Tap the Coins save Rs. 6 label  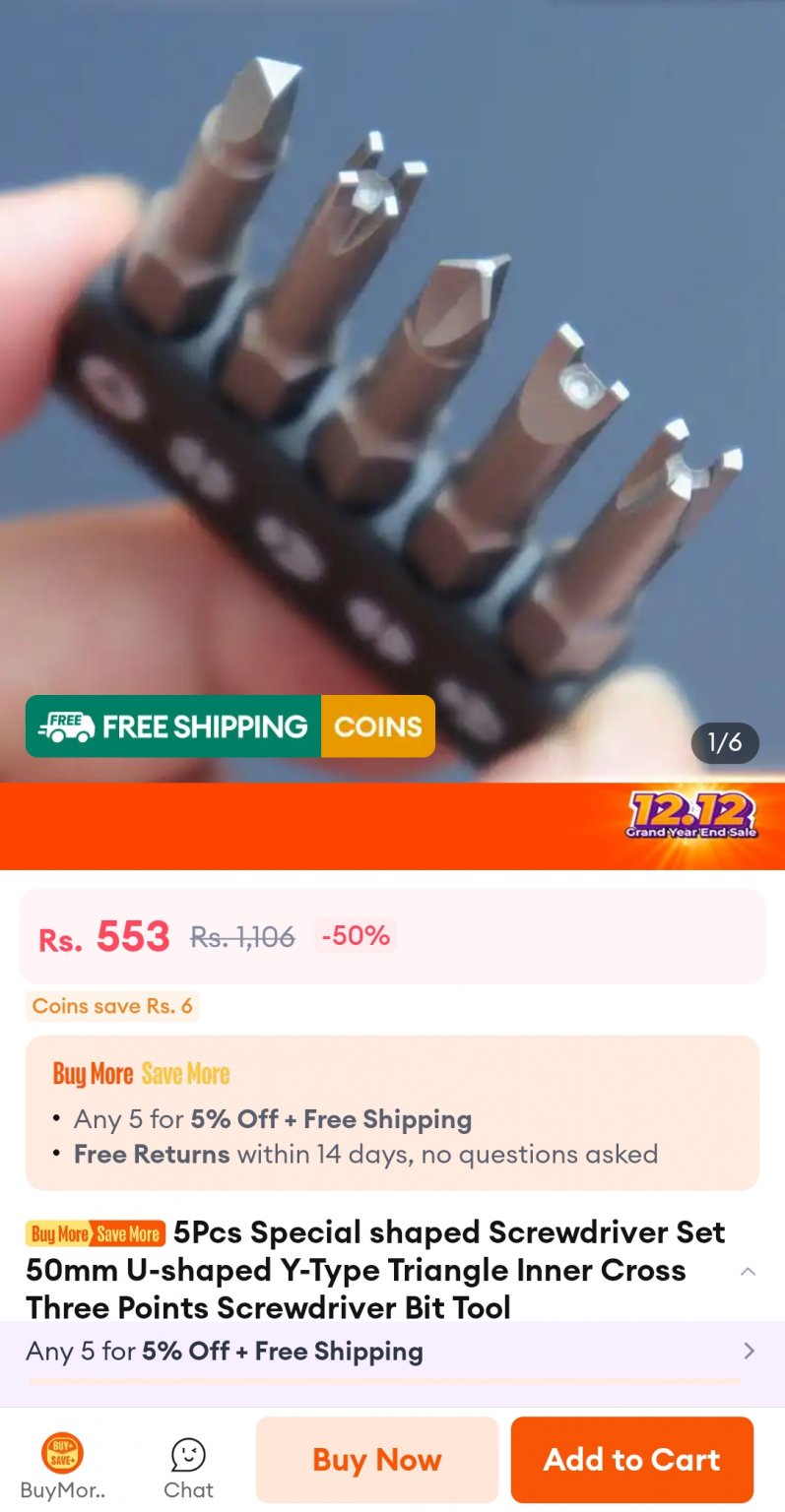point(112,1006)
